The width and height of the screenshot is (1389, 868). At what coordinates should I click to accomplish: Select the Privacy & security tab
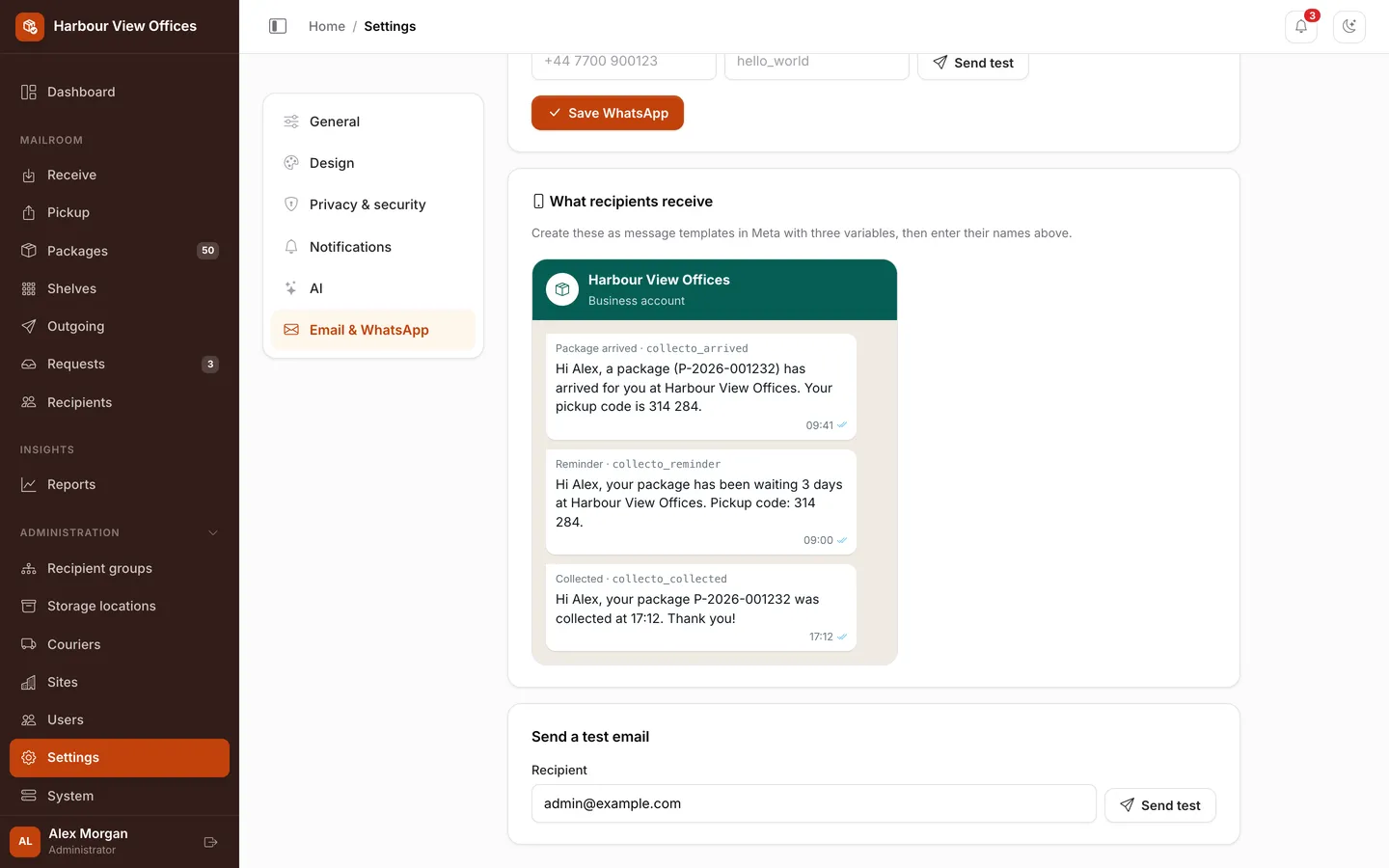[x=373, y=204]
